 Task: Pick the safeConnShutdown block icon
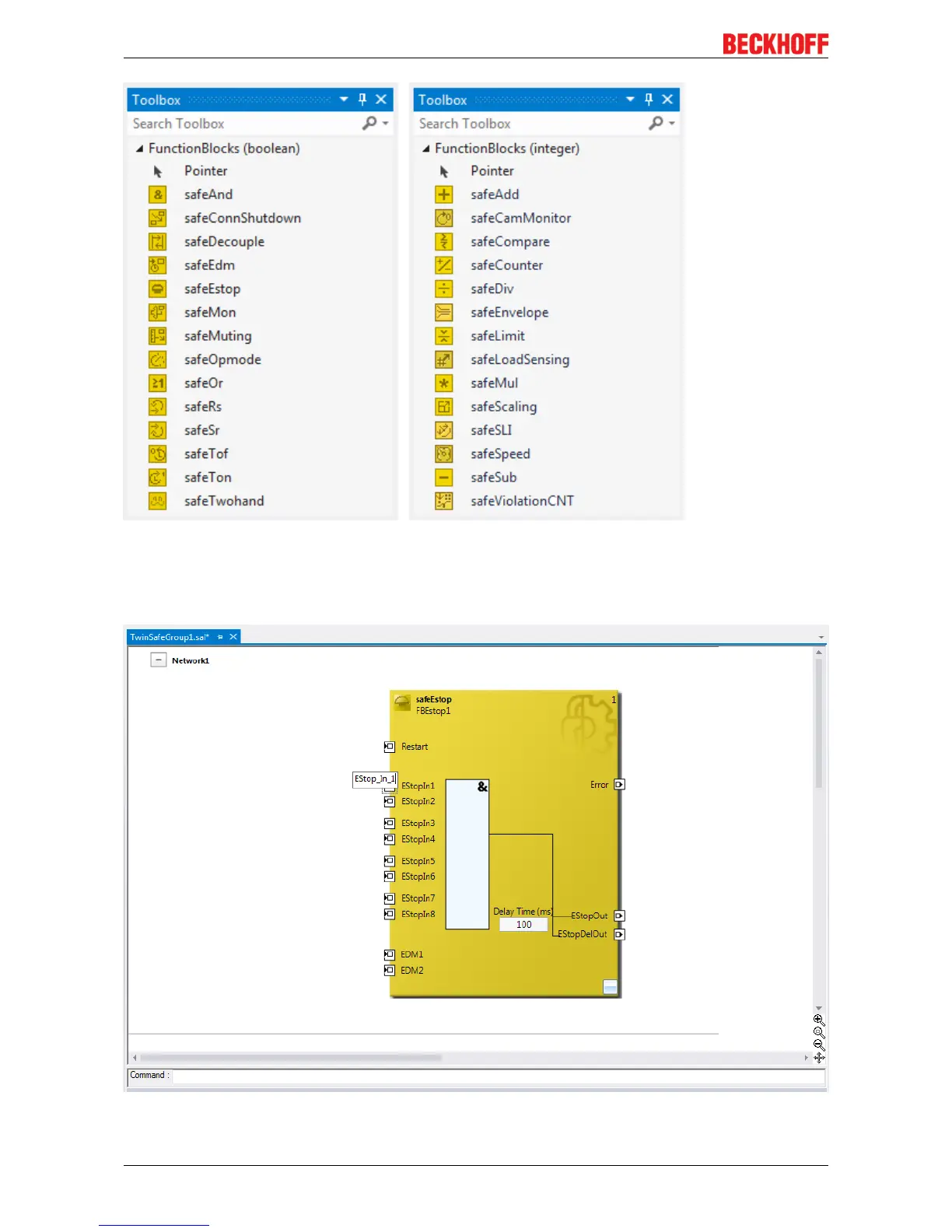tap(158, 218)
